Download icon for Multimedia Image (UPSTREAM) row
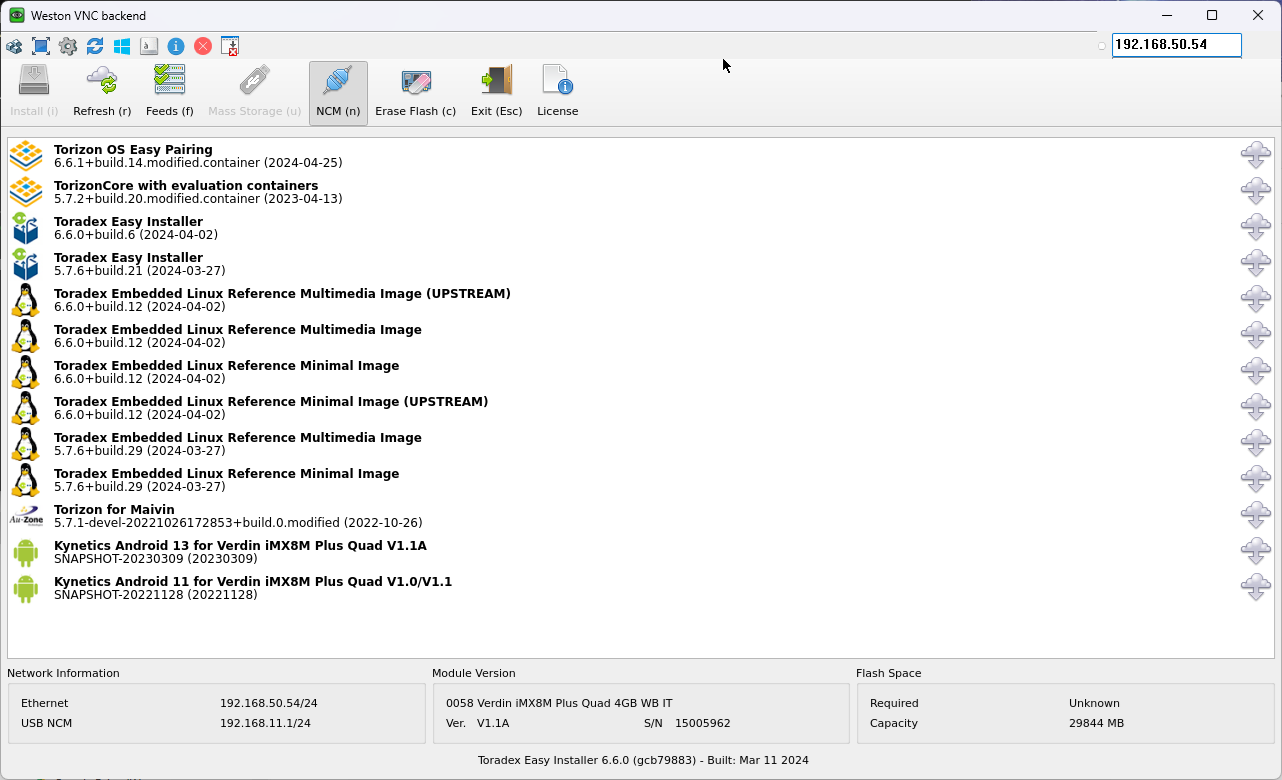 point(1256,299)
